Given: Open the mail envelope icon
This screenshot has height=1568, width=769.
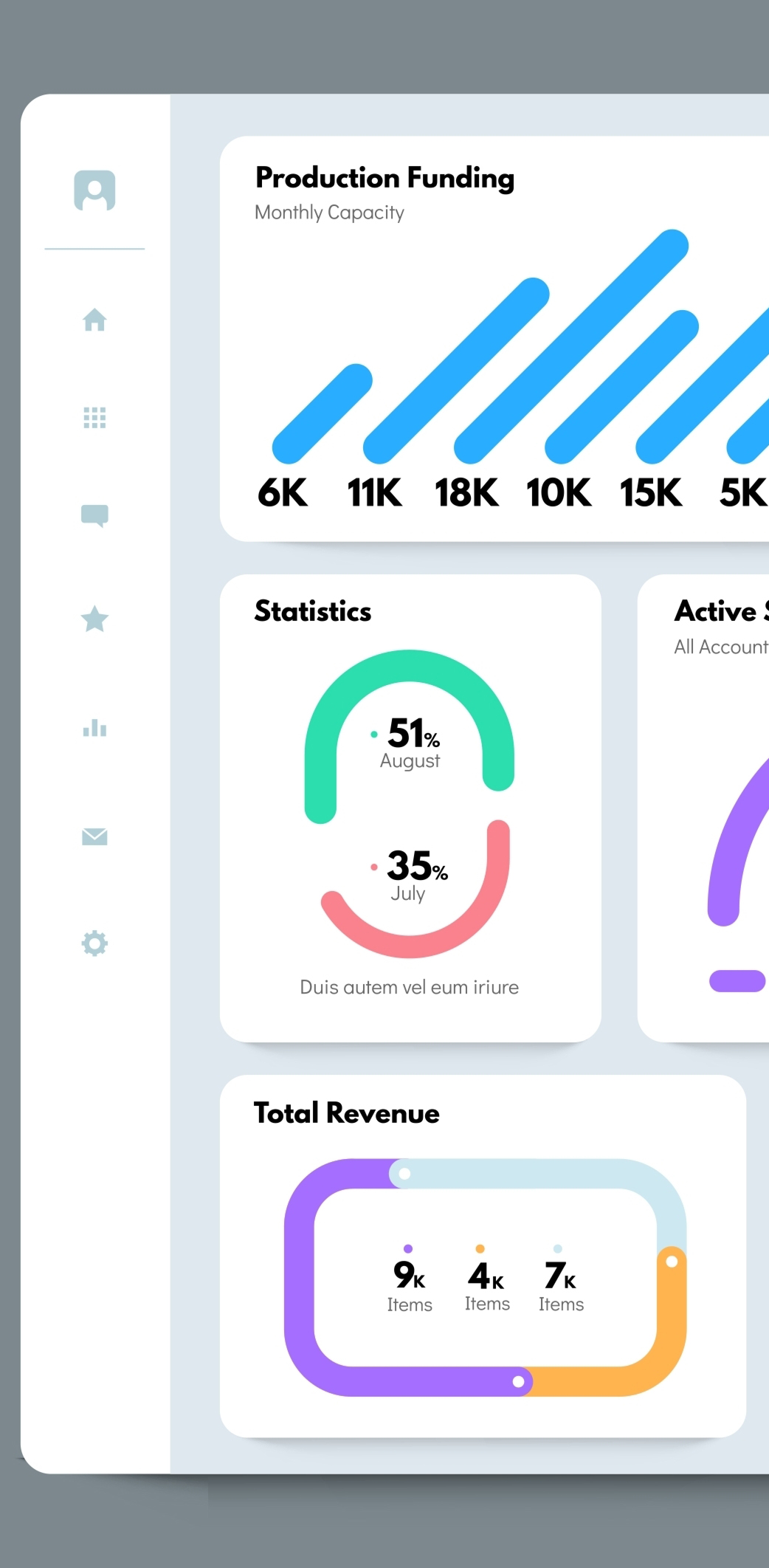Looking at the screenshot, I should (x=94, y=836).
